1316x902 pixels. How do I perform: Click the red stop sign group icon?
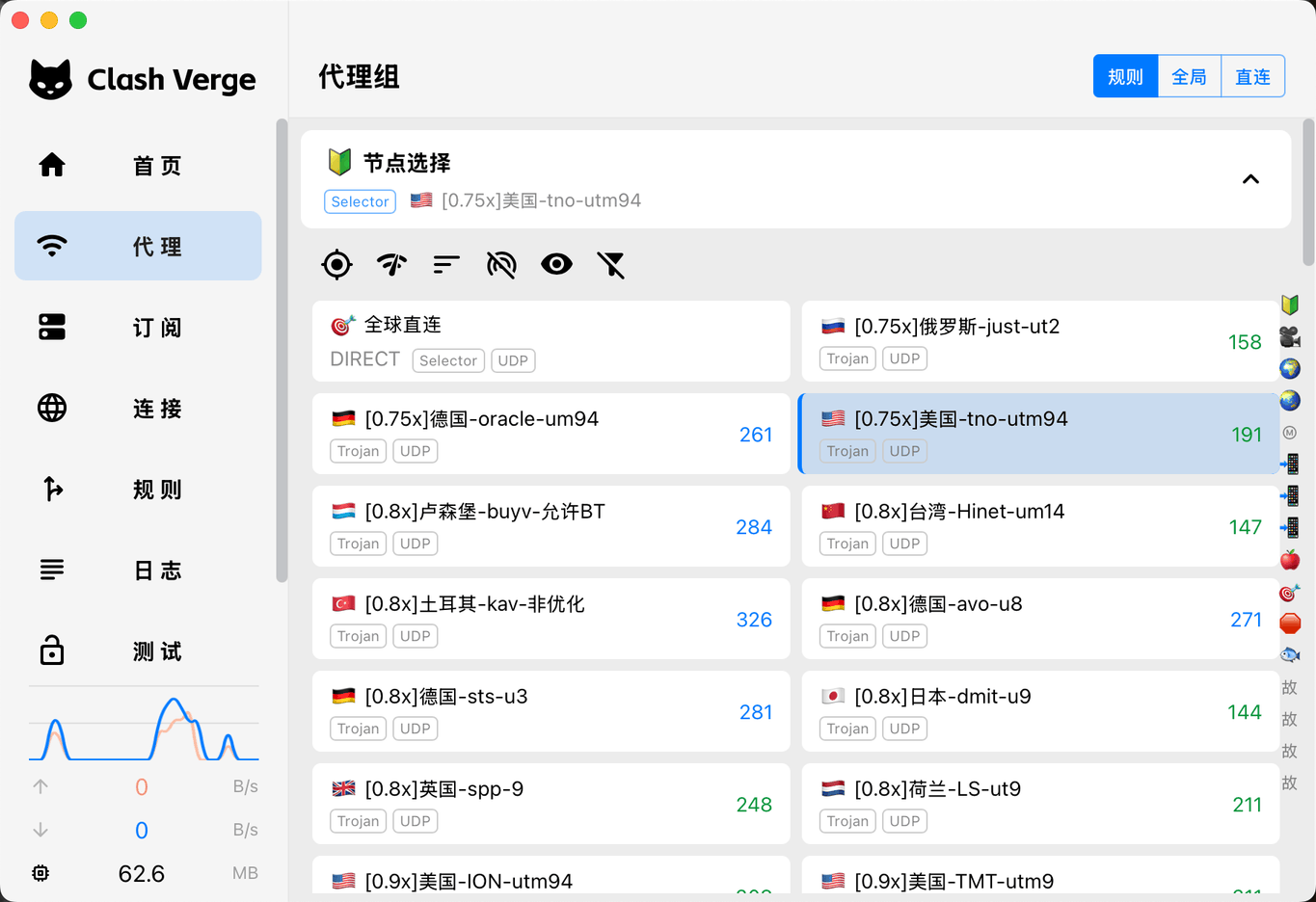click(1290, 623)
